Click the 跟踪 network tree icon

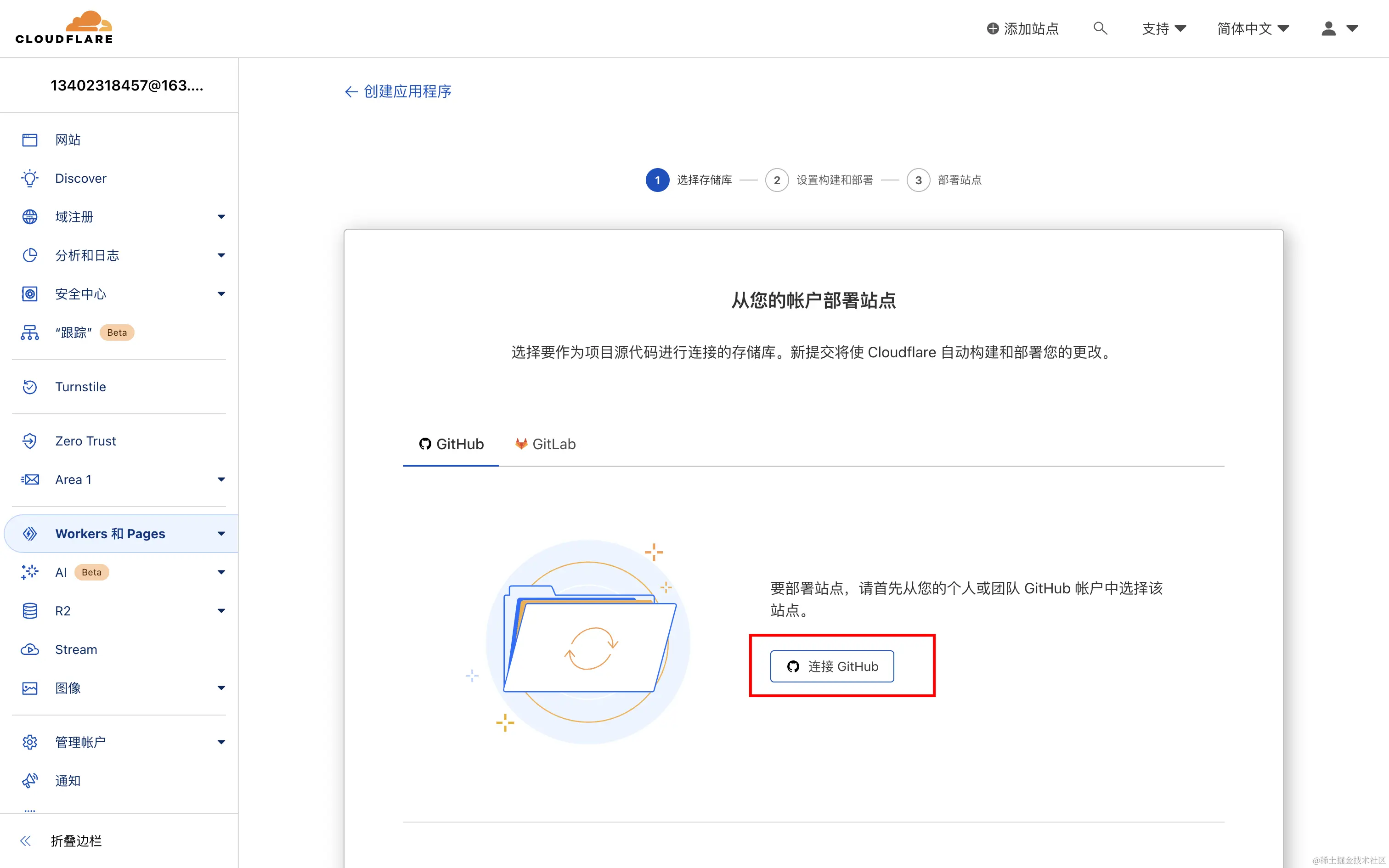pyautogui.click(x=30, y=333)
